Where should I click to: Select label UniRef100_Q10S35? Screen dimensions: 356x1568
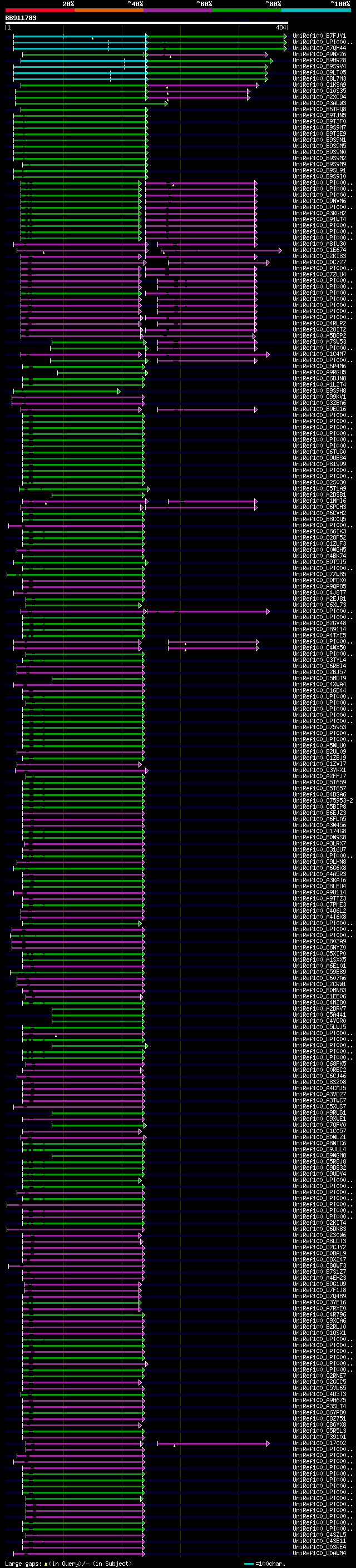(x=319, y=91)
